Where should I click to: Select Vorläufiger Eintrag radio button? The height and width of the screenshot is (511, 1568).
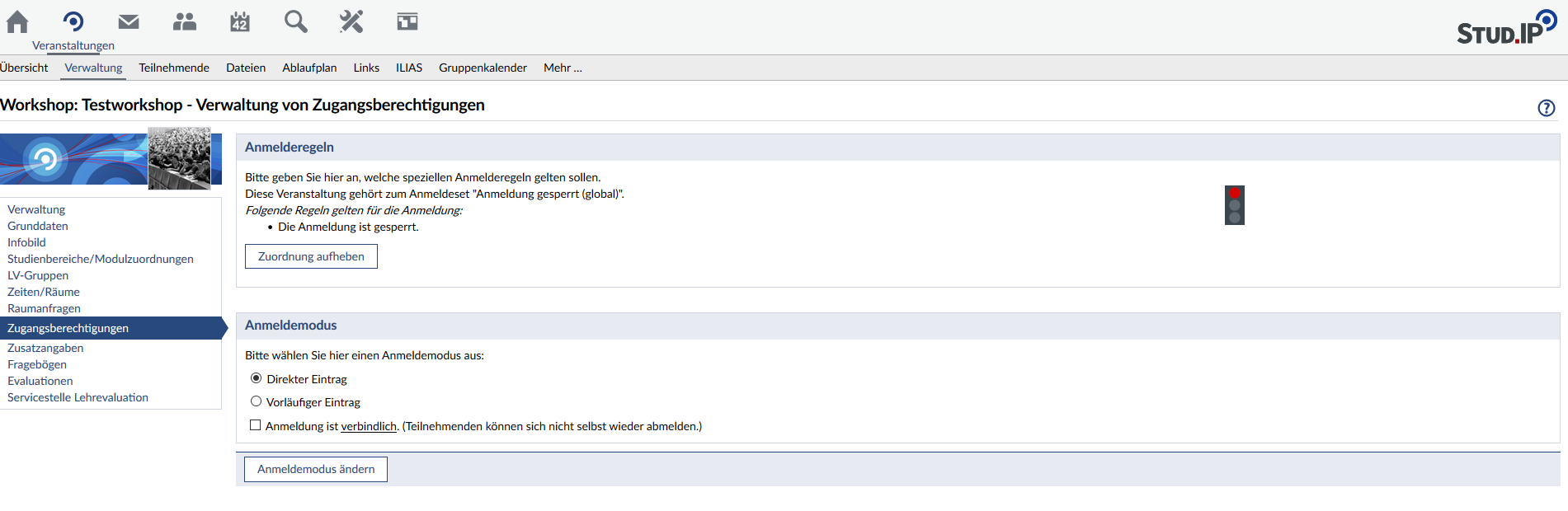pyautogui.click(x=257, y=401)
